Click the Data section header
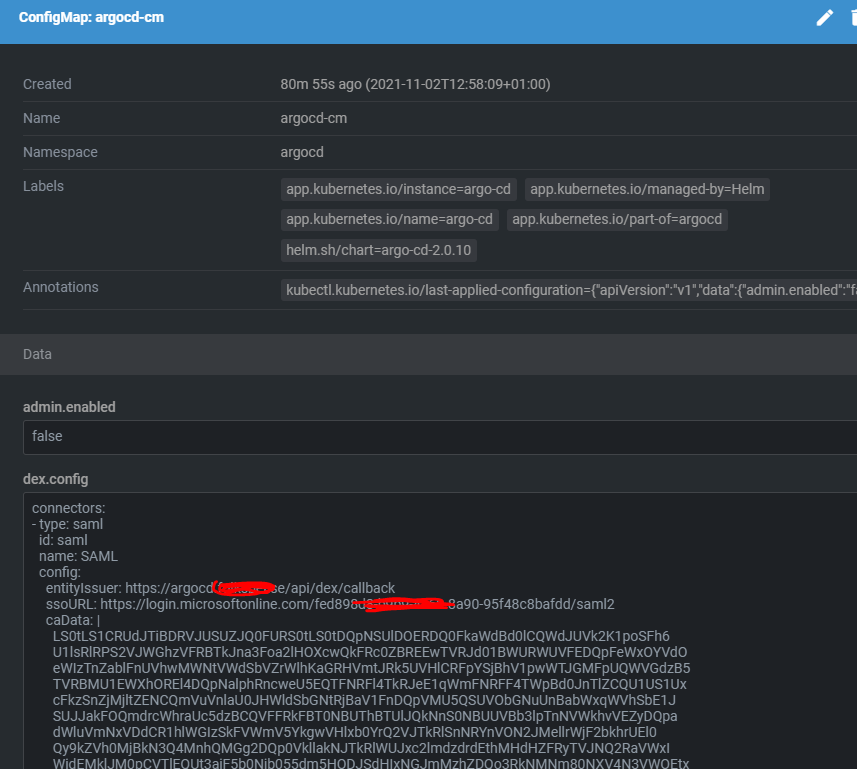The height and width of the screenshot is (769, 857). [x=37, y=354]
